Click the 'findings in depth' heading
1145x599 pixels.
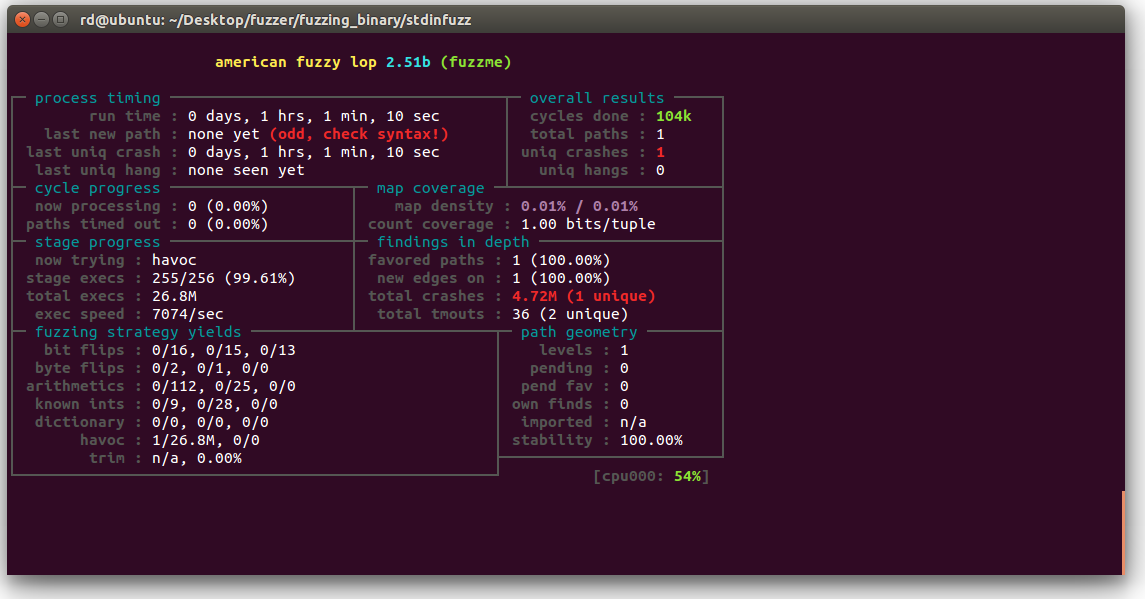(x=453, y=242)
